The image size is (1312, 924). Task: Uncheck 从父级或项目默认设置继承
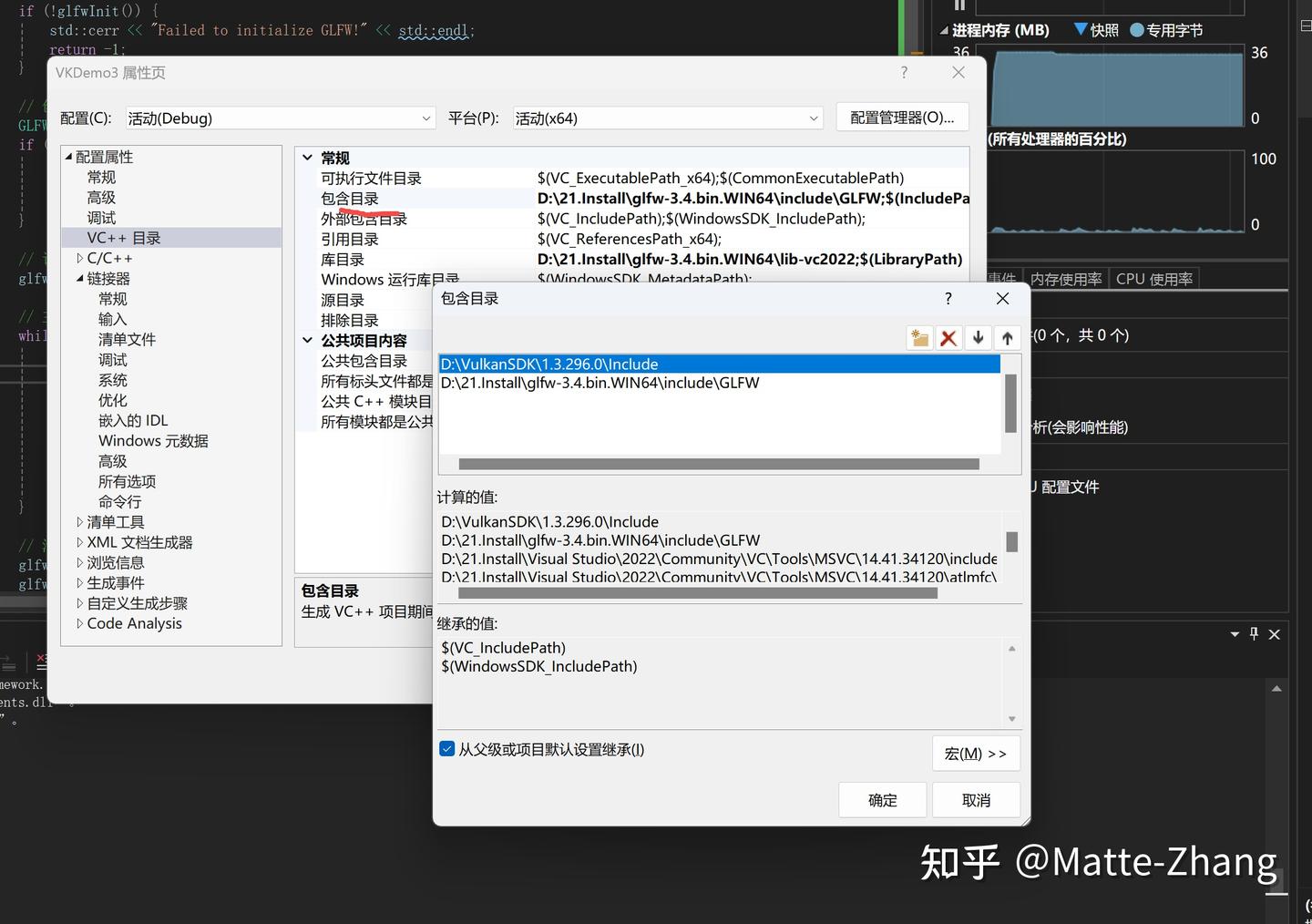[x=447, y=748]
